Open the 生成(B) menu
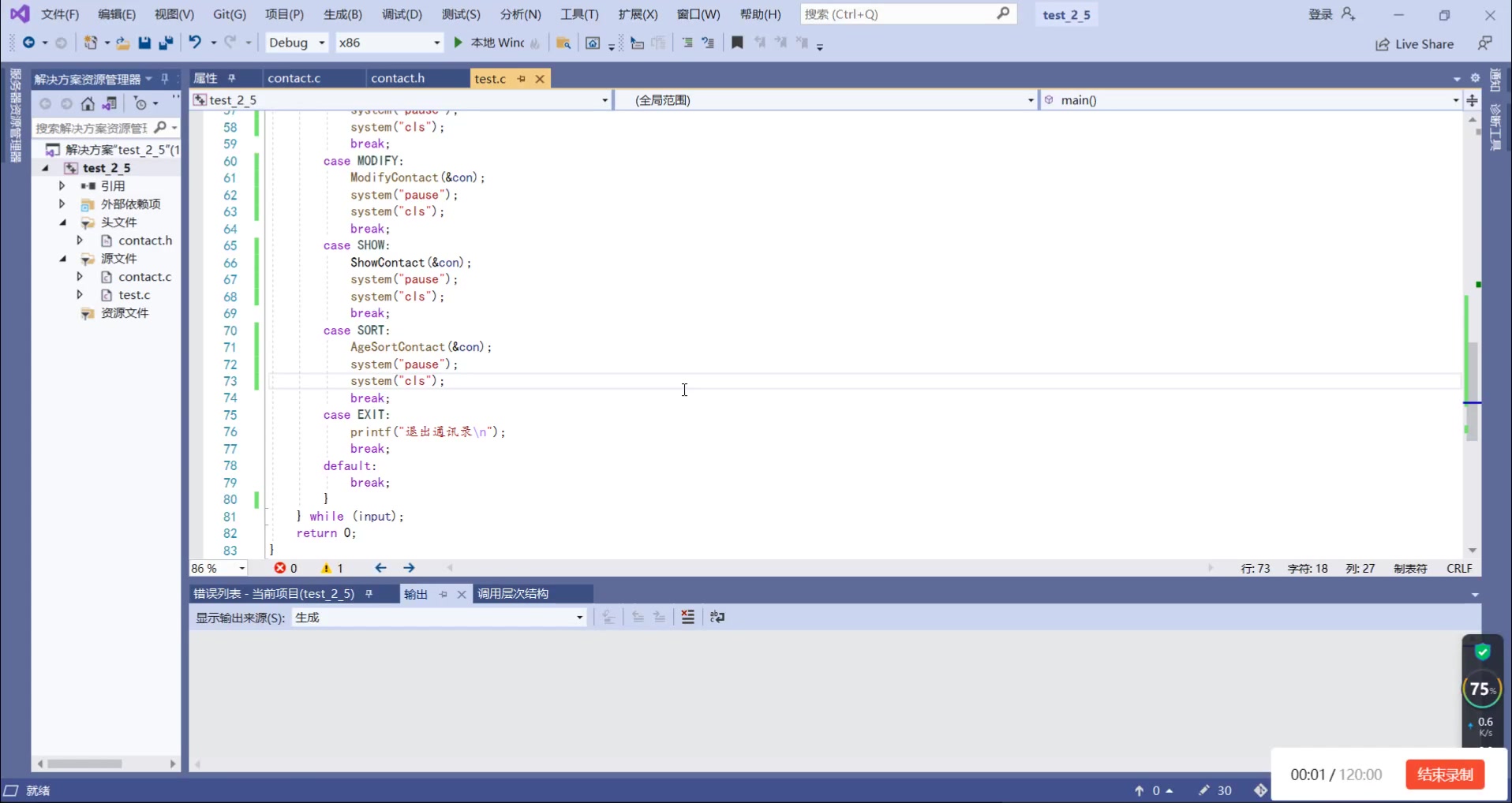1512x803 pixels. click(342, 14)
